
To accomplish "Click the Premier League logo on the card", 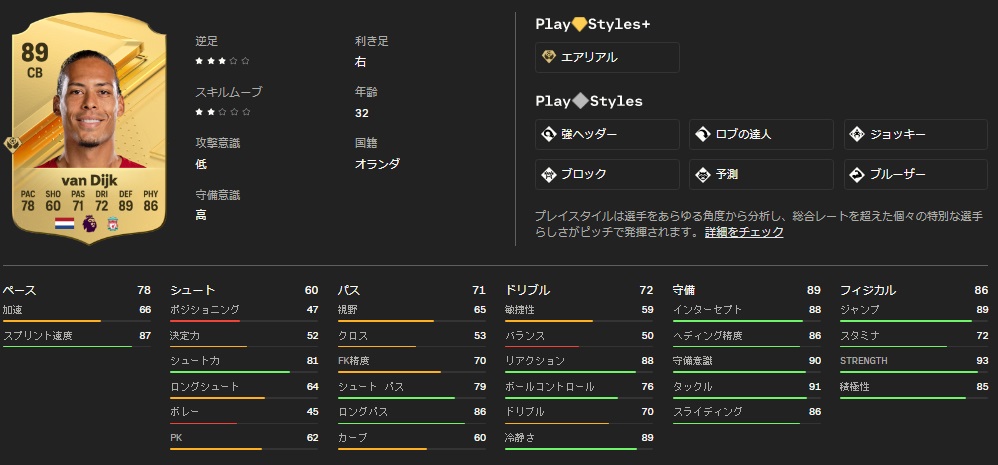I will [89, 225].
